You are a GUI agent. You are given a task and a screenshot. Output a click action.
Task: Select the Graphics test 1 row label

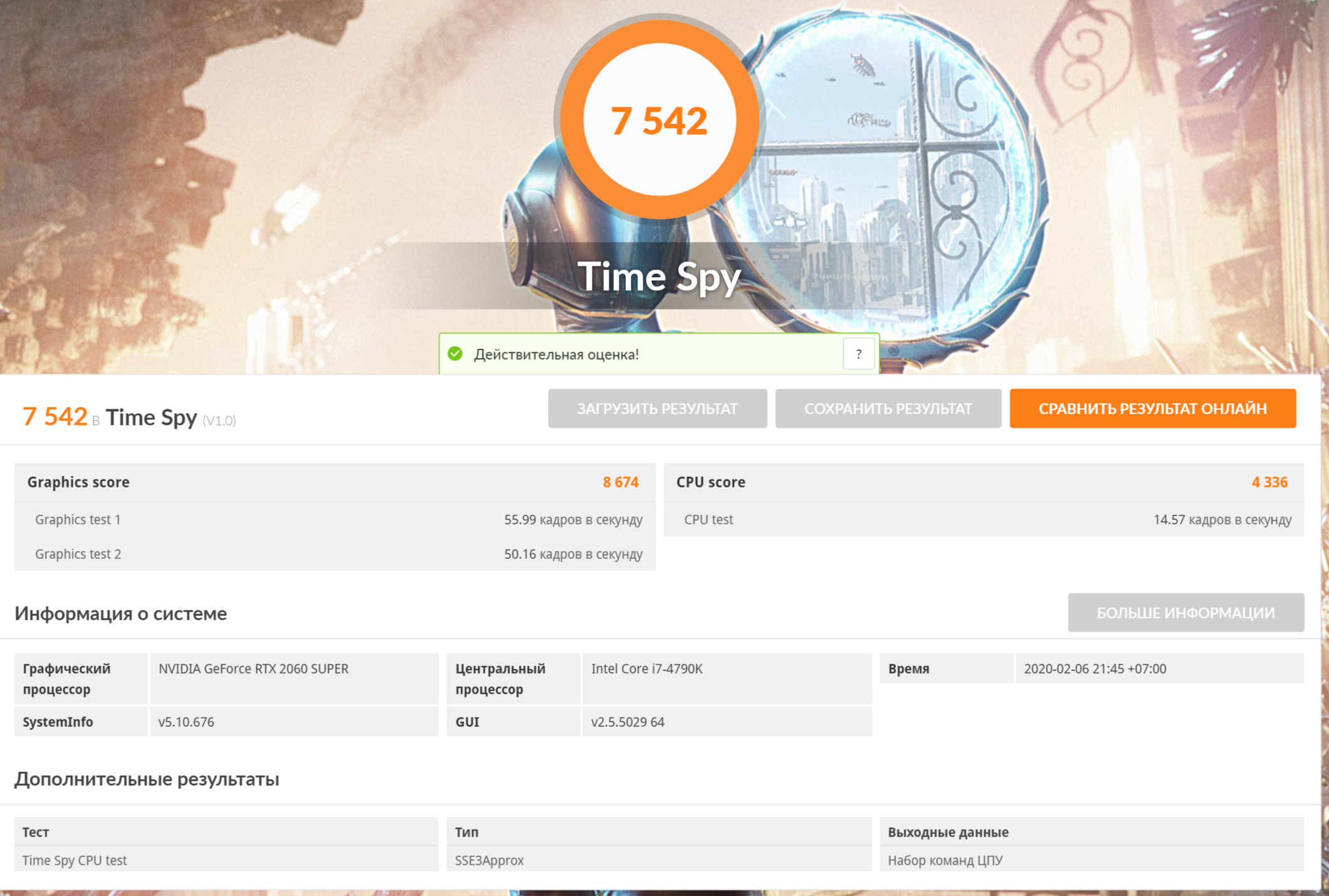click(x=78, y=519)
